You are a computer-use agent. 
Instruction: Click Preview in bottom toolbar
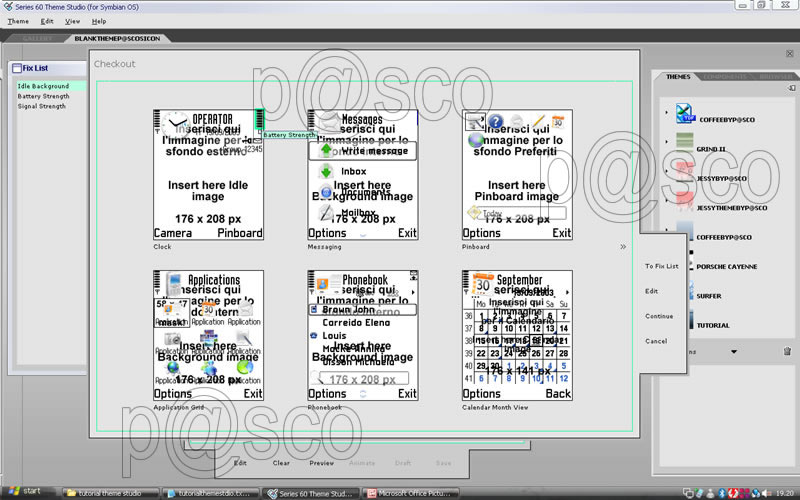[x=321, y=463]
